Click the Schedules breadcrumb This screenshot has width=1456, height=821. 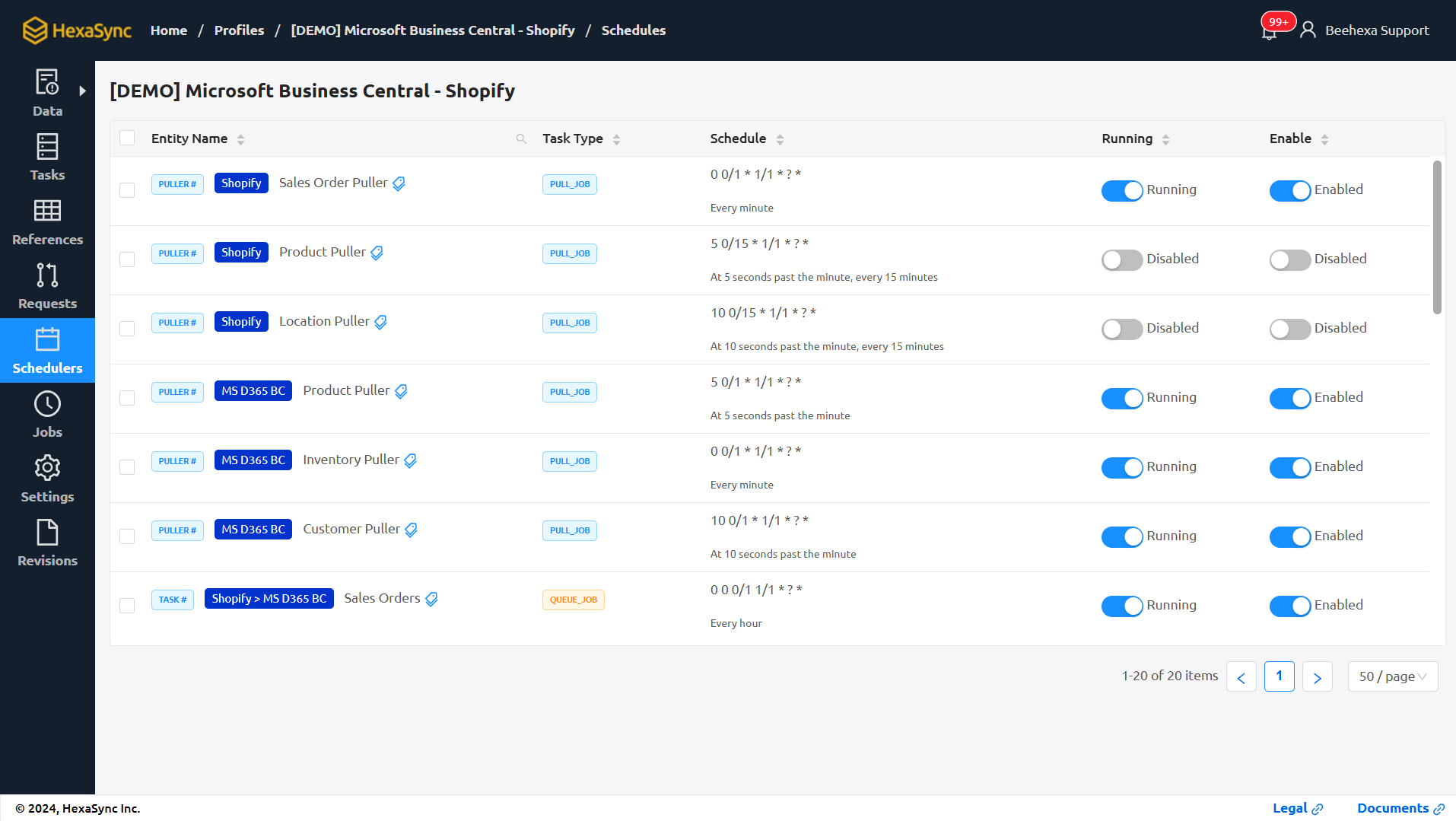tap(634, 30)
